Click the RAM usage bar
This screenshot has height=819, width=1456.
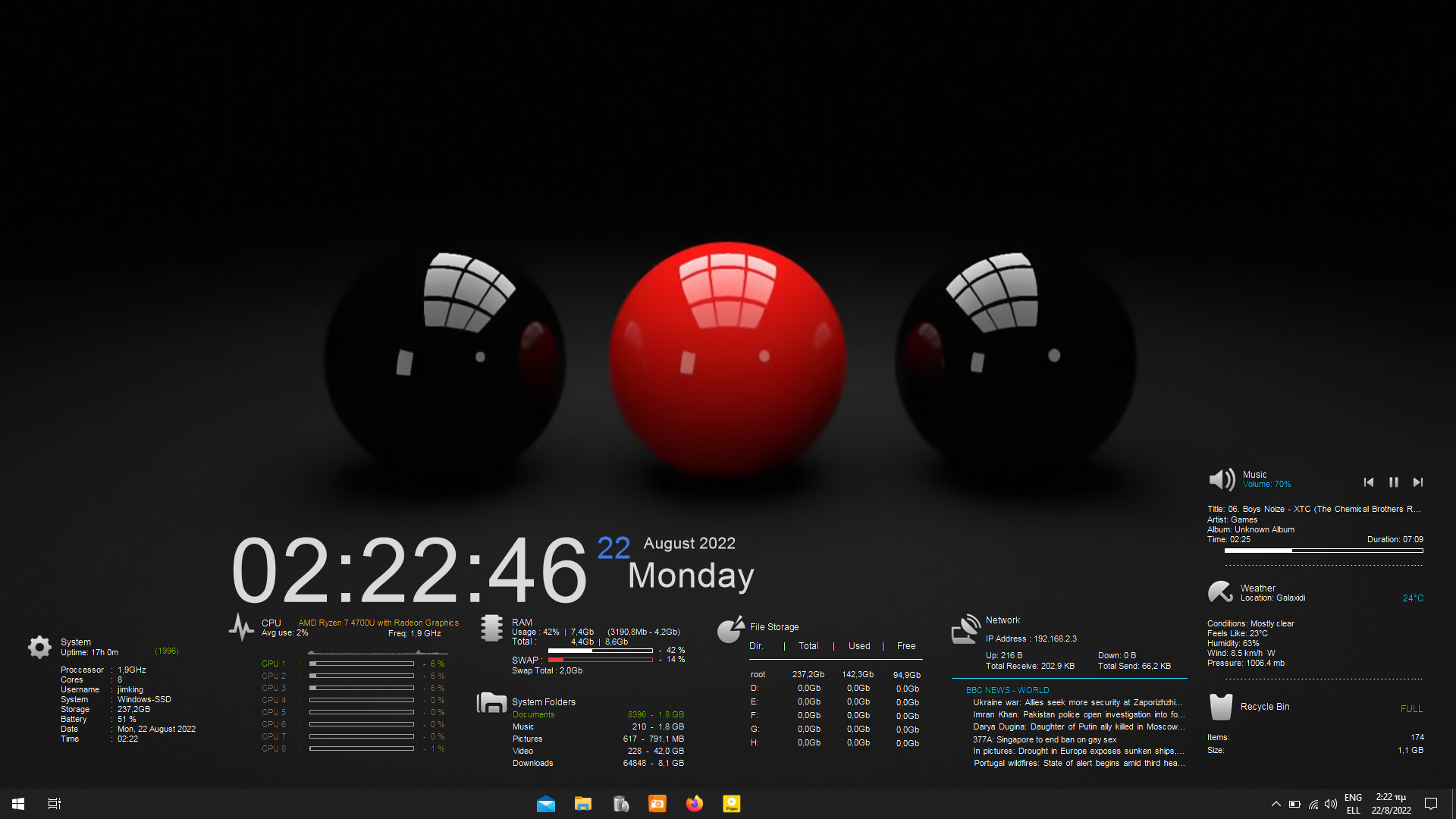pos(601,651)
